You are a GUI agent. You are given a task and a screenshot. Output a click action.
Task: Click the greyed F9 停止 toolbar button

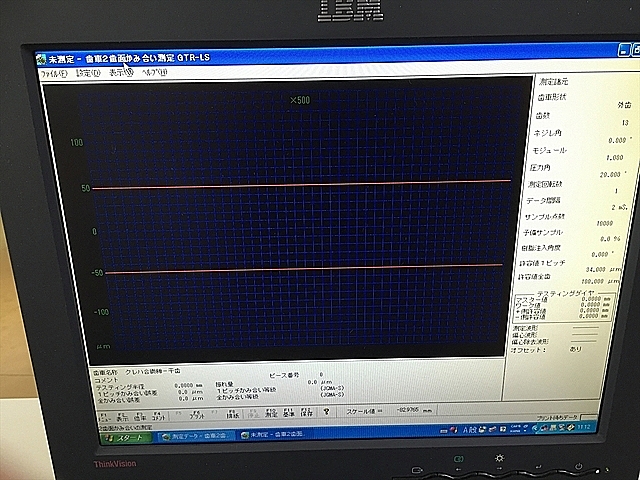coord(253,413)
